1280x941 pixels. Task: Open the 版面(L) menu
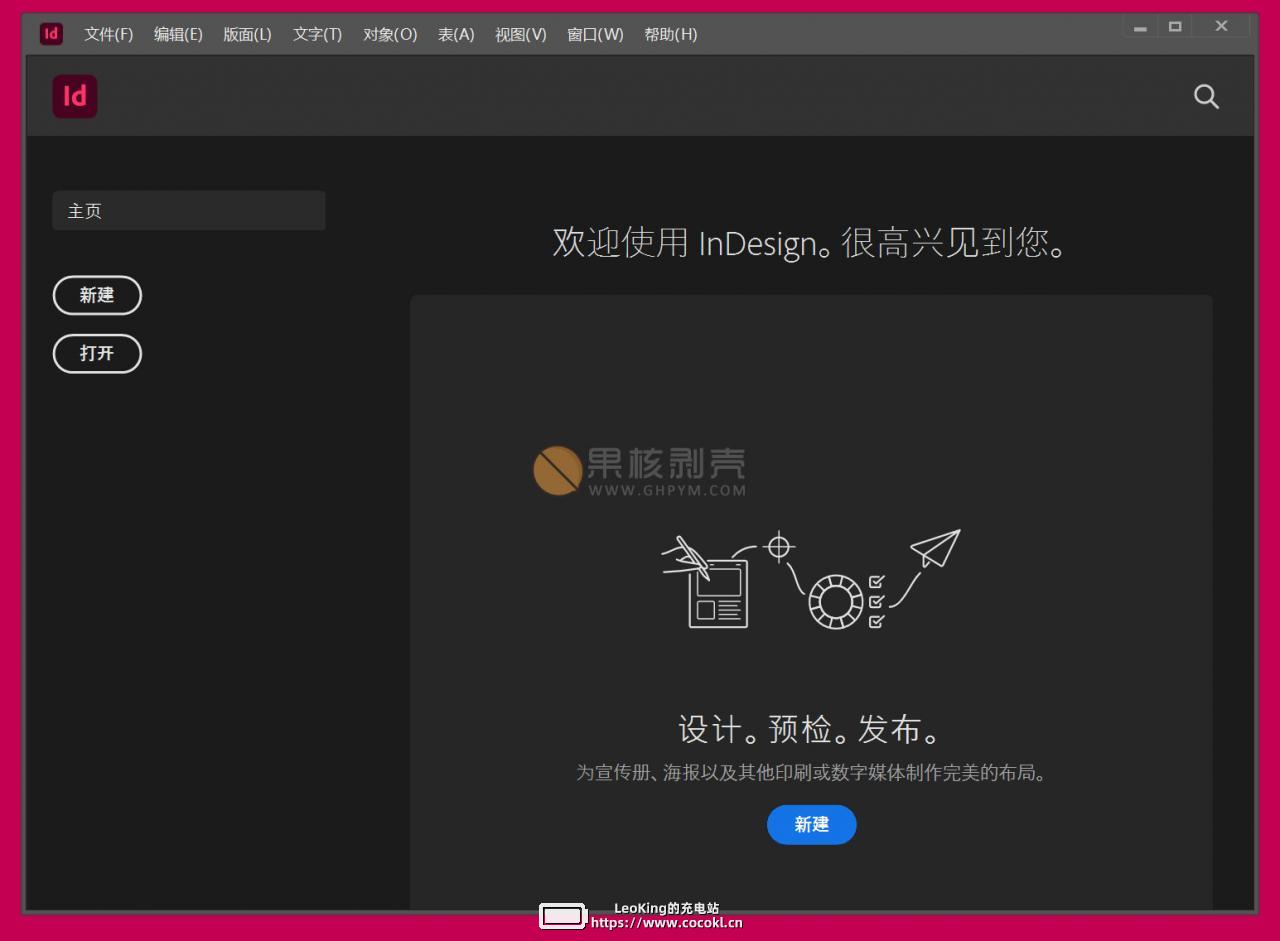[247, 34]
